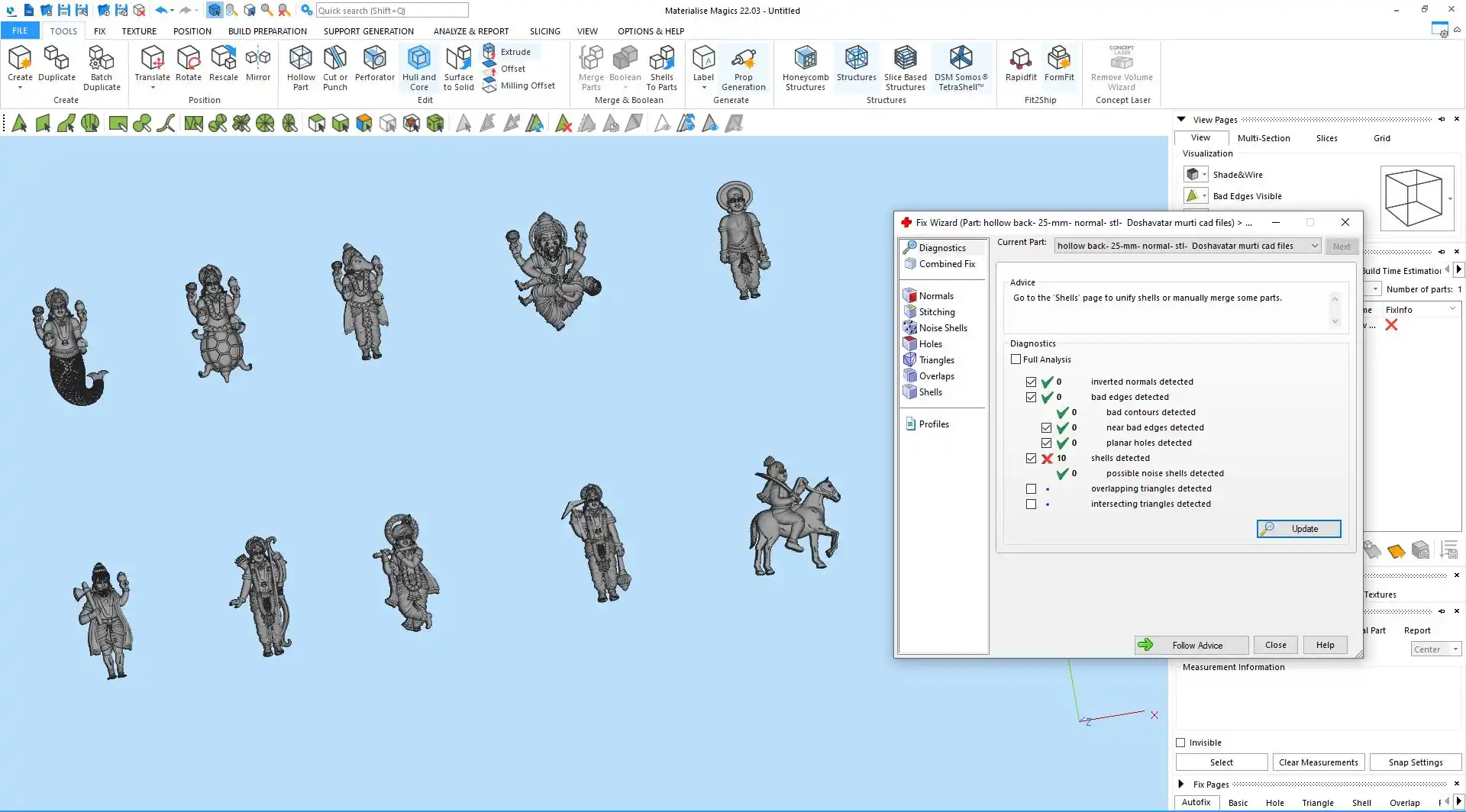Screen dimensions: 1466x812
Task: Open the Honeycomb Structures tool
Action: pyautogui.click(x=805, y=67)
